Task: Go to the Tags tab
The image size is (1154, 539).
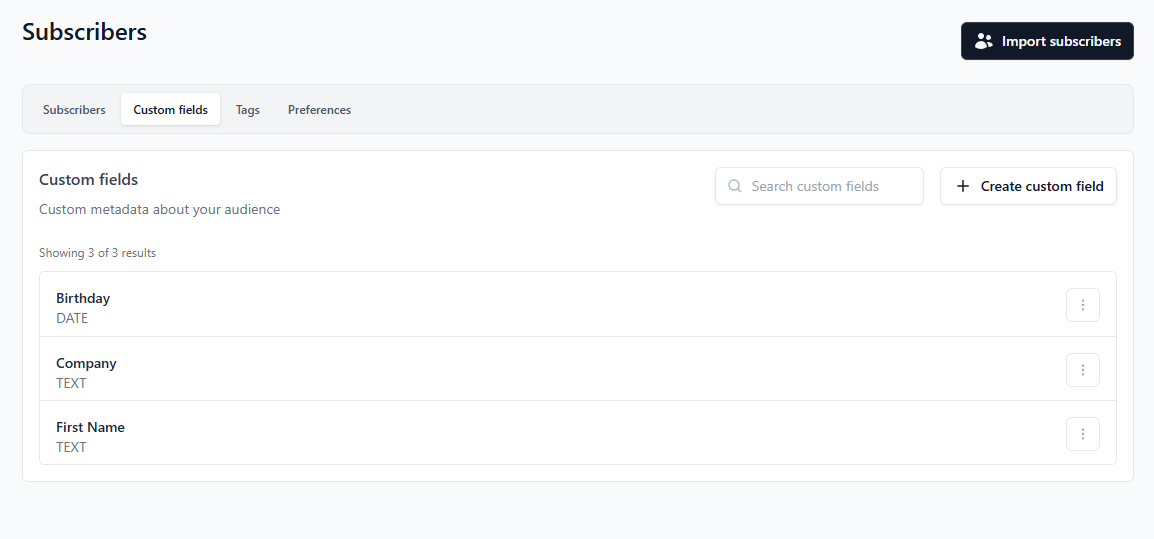Action: tap(247, 110)
